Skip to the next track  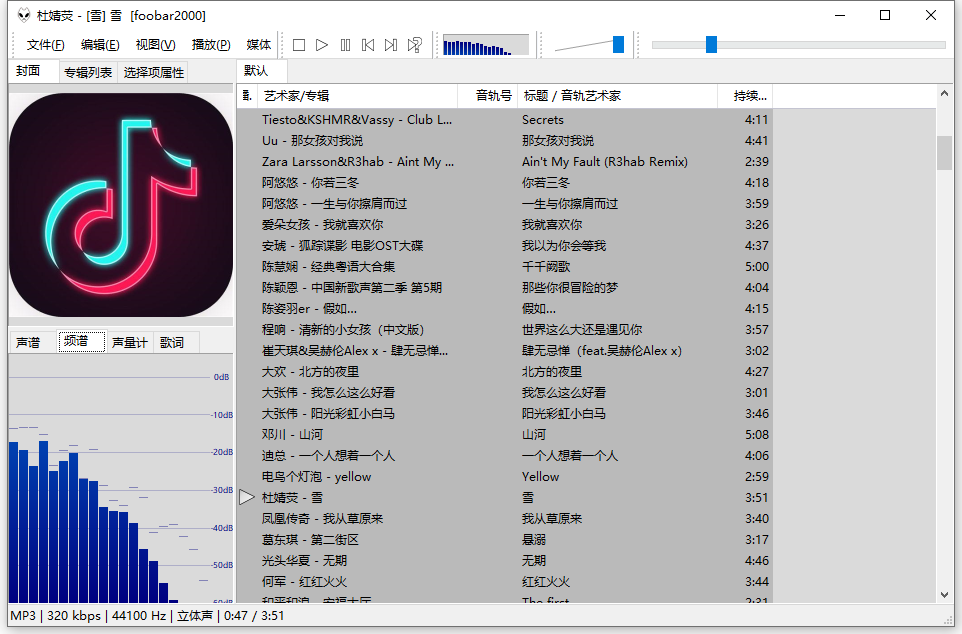pos(391,45)
